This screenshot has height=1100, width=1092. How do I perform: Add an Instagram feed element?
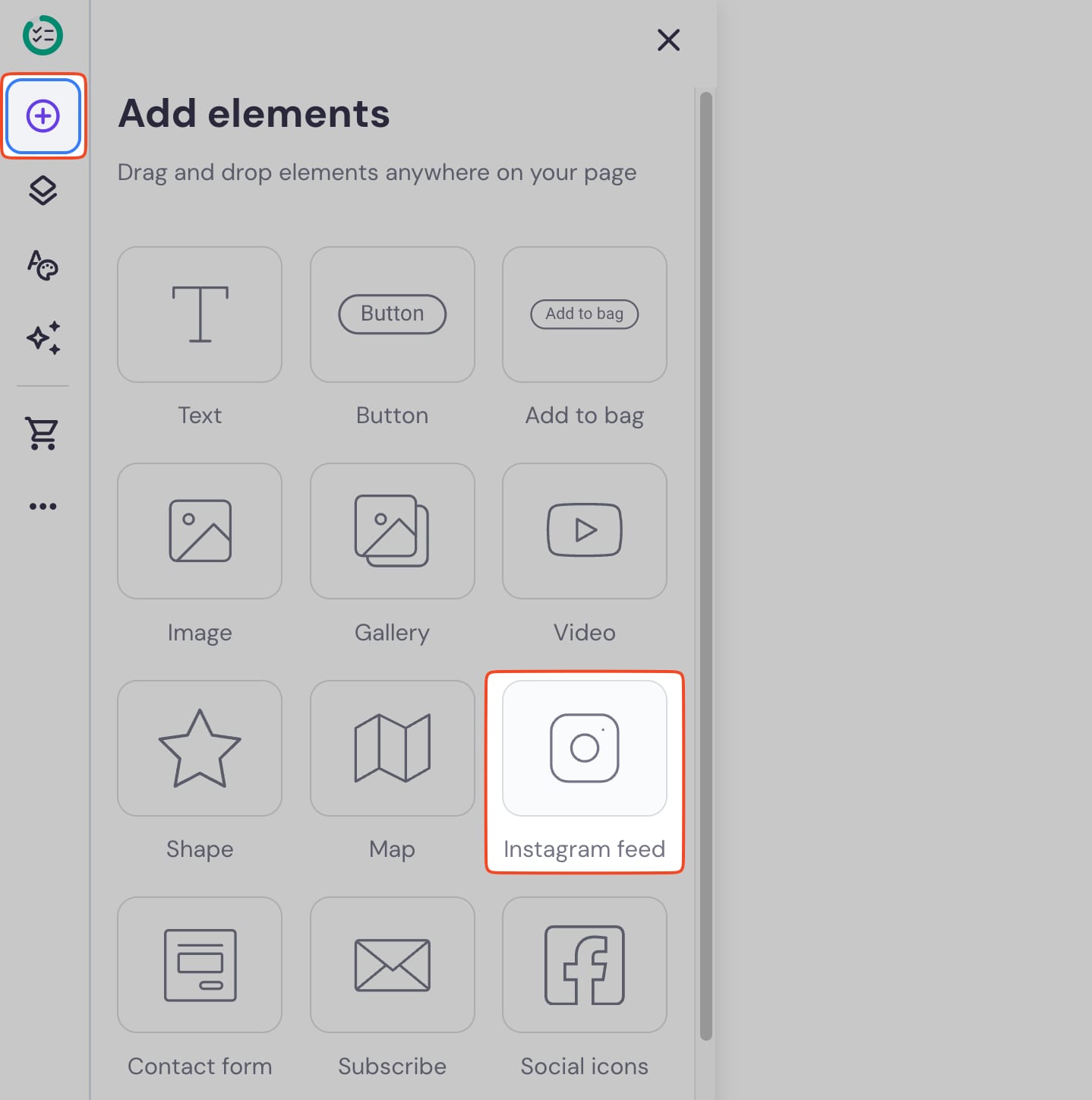coord(584,748)
